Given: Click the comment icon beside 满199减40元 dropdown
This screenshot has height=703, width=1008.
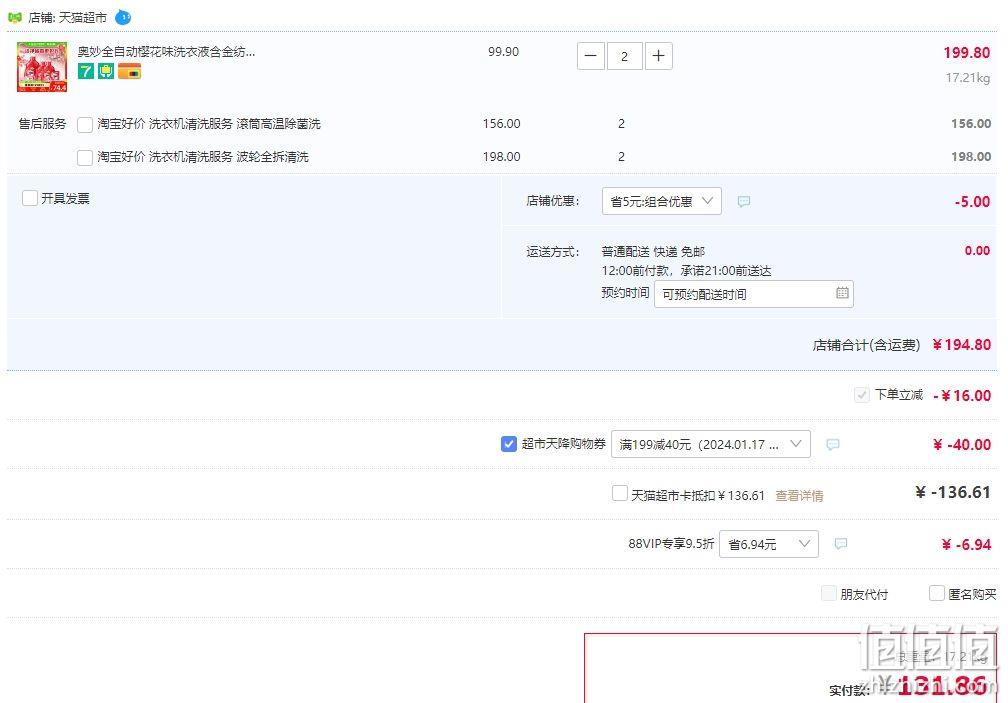Looking at the screenshot, I should tap(832, 444).
